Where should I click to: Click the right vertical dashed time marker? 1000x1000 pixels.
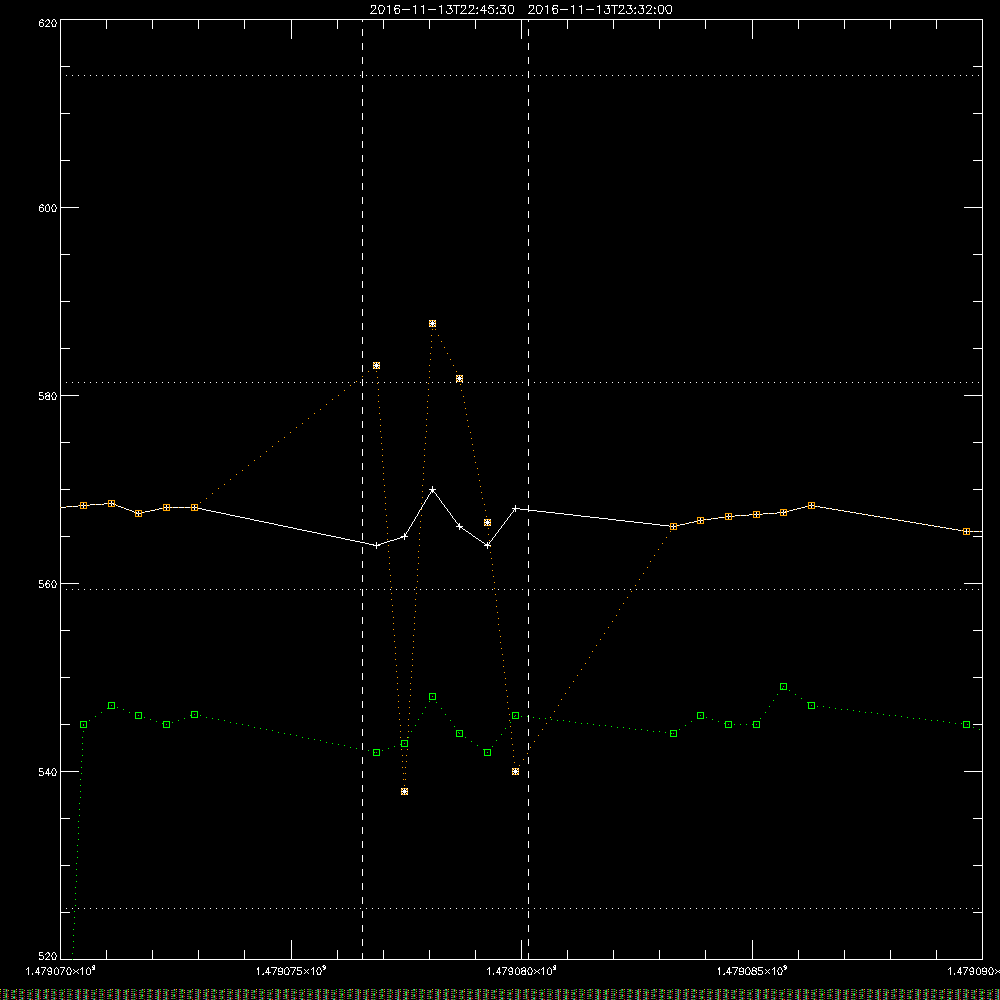coord(529,489)
